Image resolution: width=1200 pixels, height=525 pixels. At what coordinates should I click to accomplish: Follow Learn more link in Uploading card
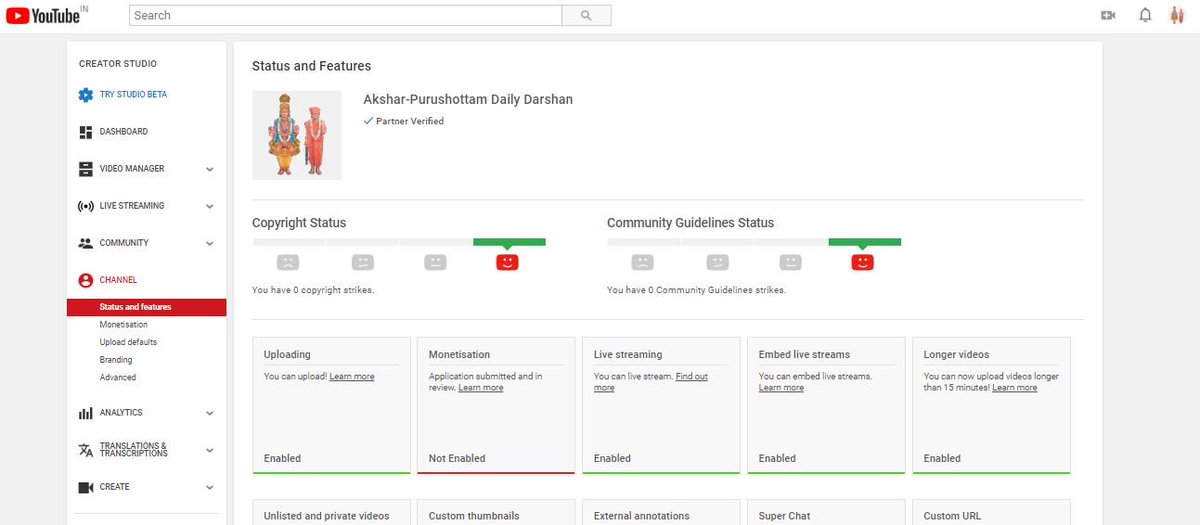coord(352,377)
